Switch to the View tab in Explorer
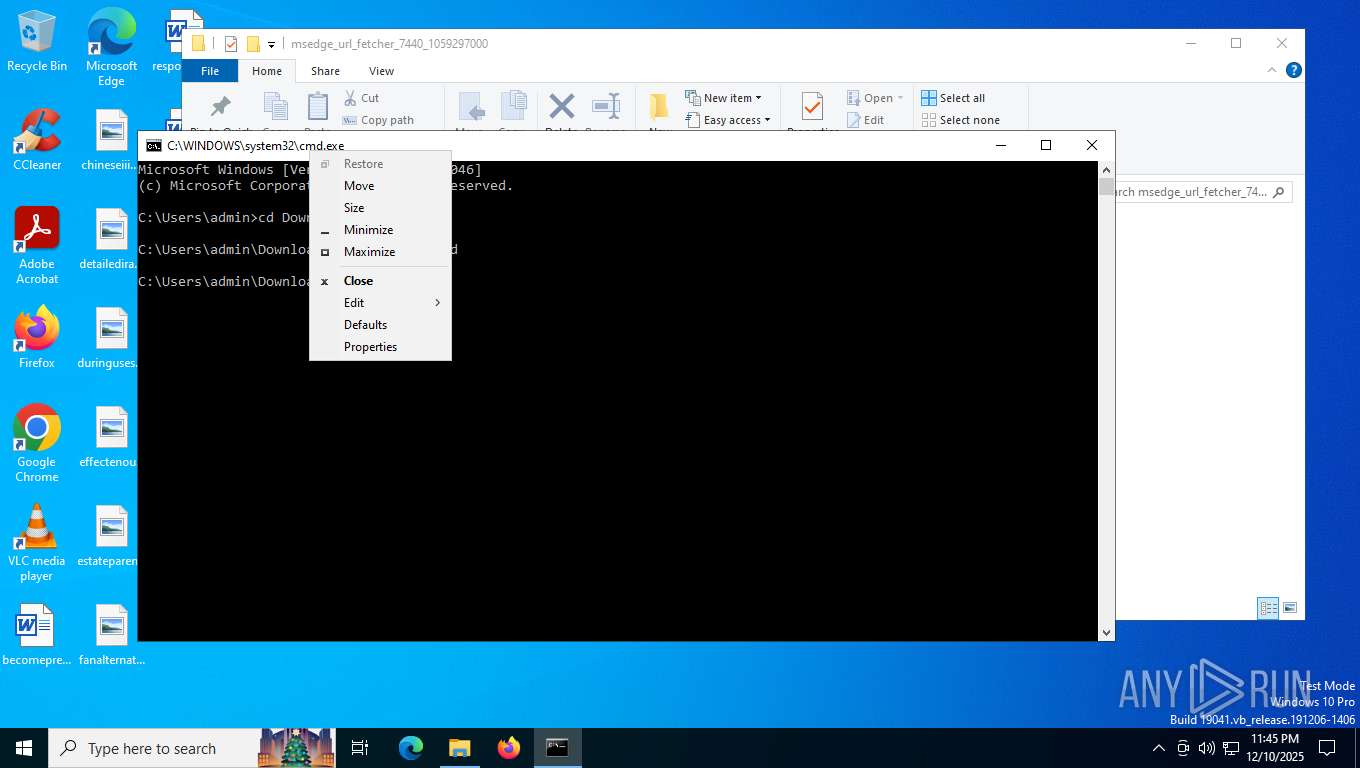Screen dimensions: 1360x768 [x=381, y=71]
